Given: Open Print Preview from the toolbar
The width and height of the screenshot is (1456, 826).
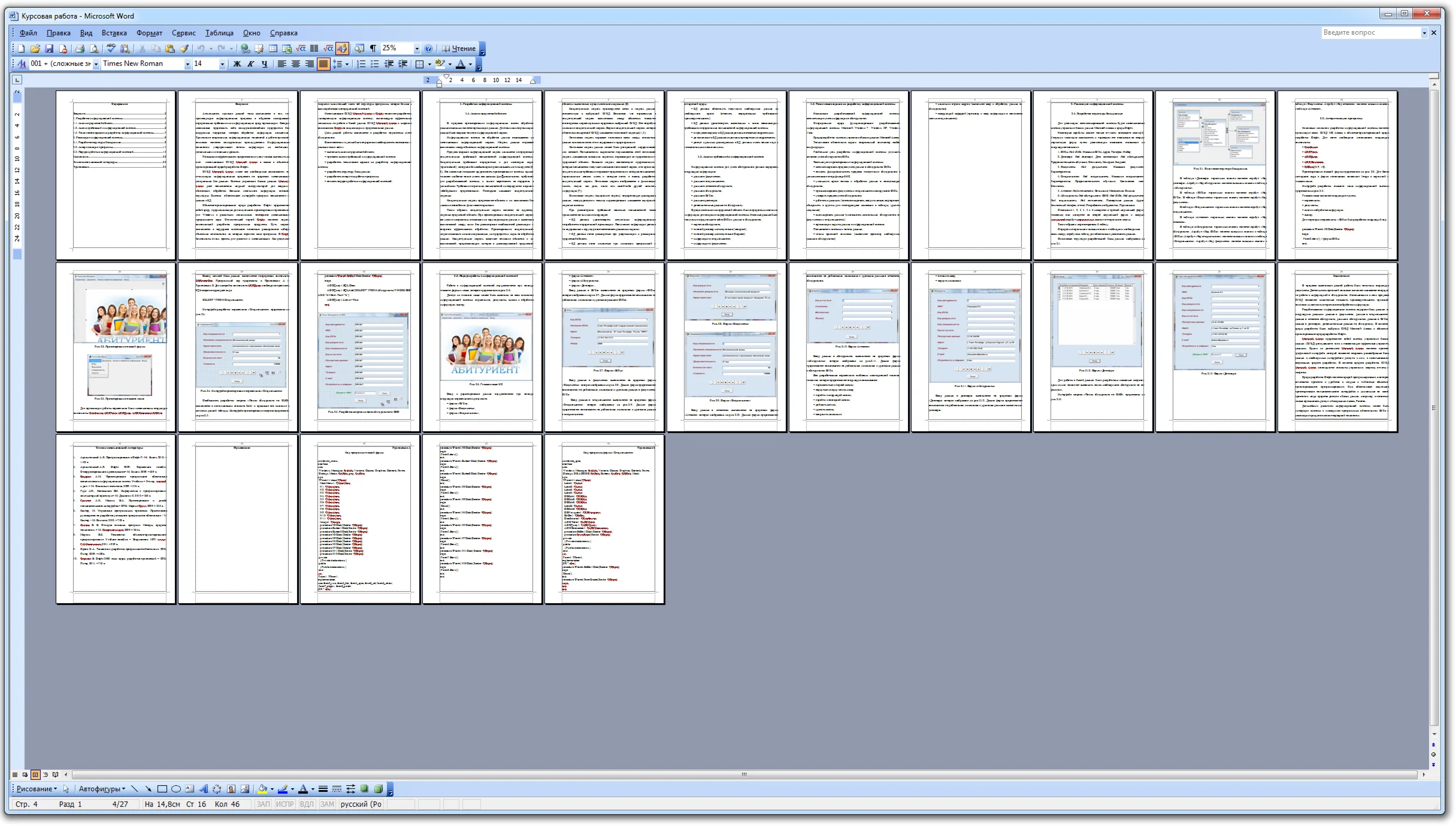Looking at the screenshot, I should (93, 49).
